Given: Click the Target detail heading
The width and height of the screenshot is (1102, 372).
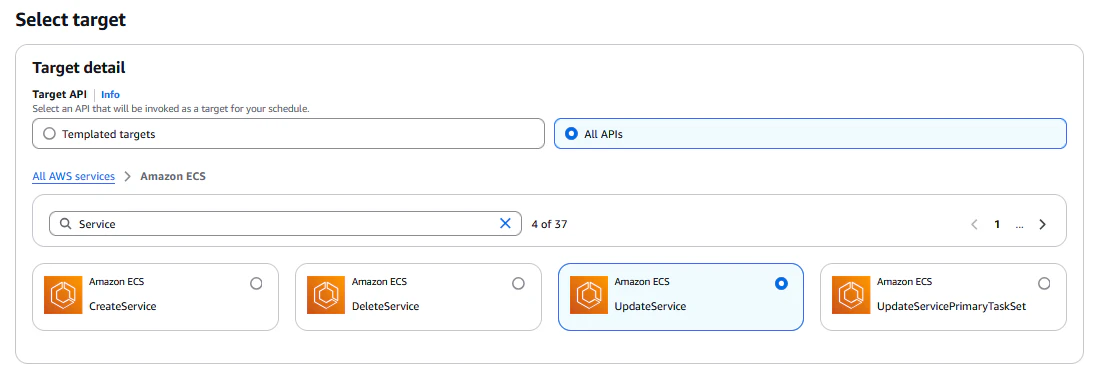Looking at the screenshot, I should point(79,68).
